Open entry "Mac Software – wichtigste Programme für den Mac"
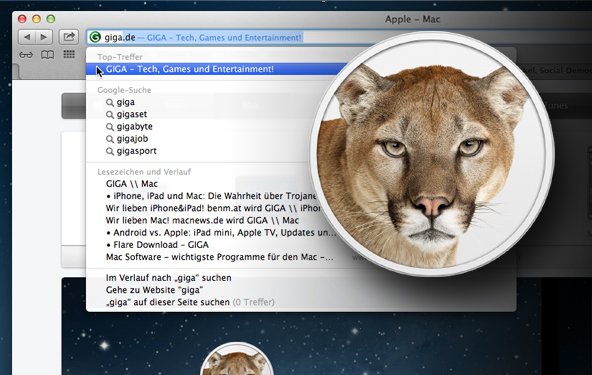Viewport: 592px width, 375px height. point(220,257)
